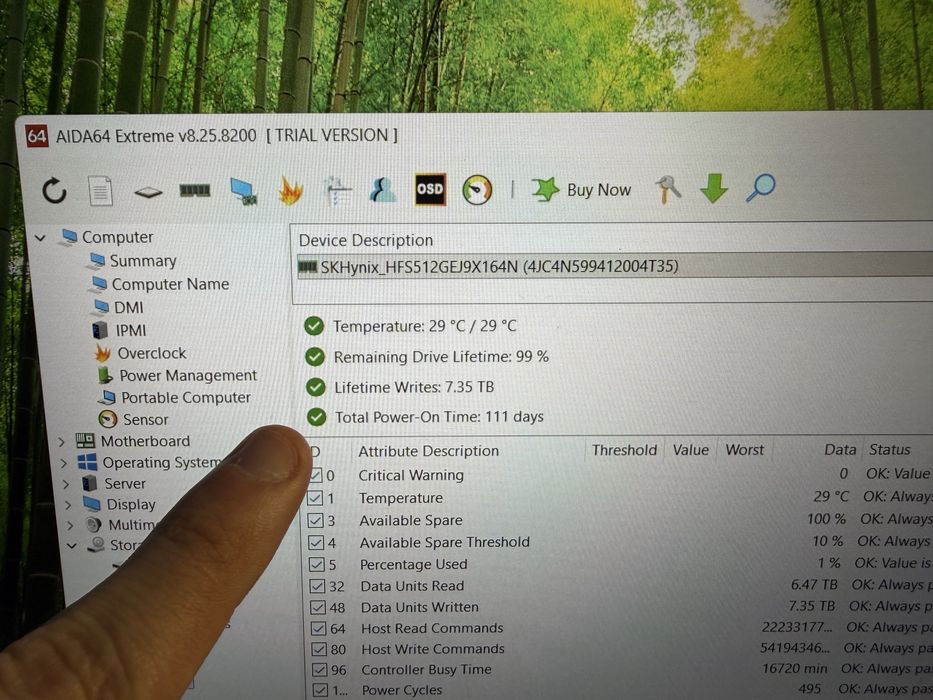This screenshot has height=700, width=933.
Task: Select Computer in the tree
Action: click(x=117, y=237)
